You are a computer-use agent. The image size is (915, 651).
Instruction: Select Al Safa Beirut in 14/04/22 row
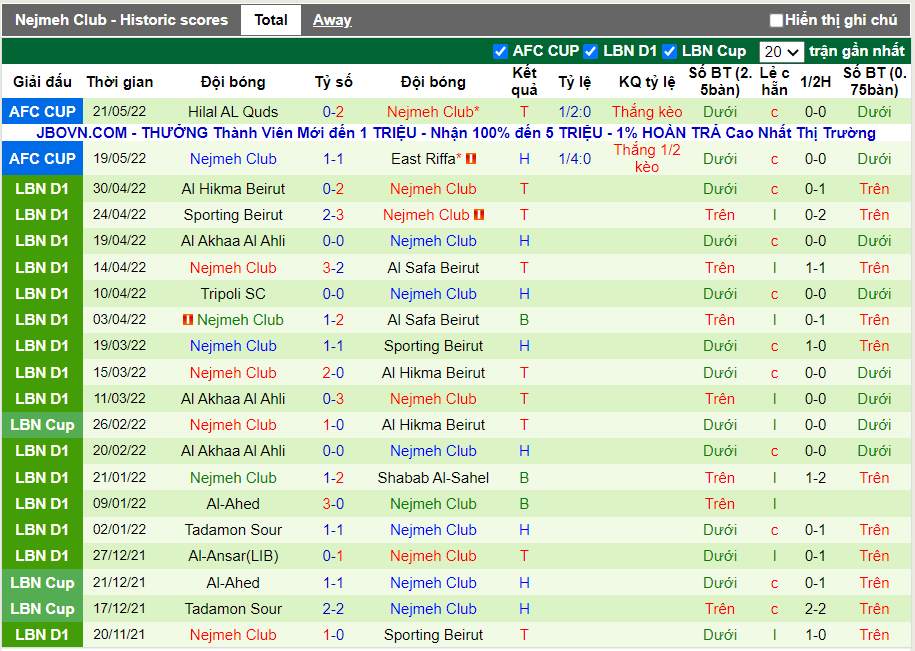pos(433,268)
